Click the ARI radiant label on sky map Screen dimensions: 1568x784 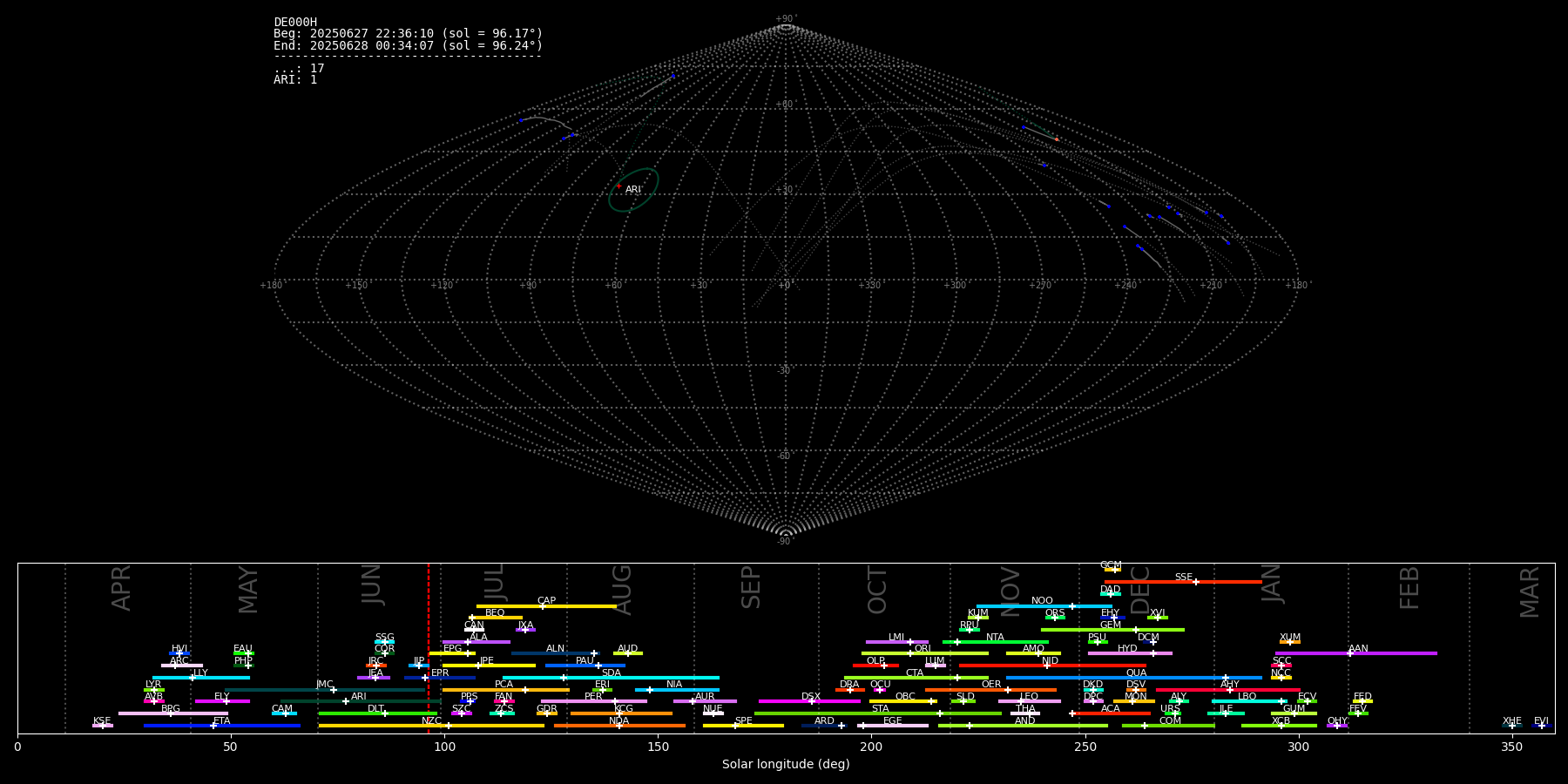(x=633, y=189)
